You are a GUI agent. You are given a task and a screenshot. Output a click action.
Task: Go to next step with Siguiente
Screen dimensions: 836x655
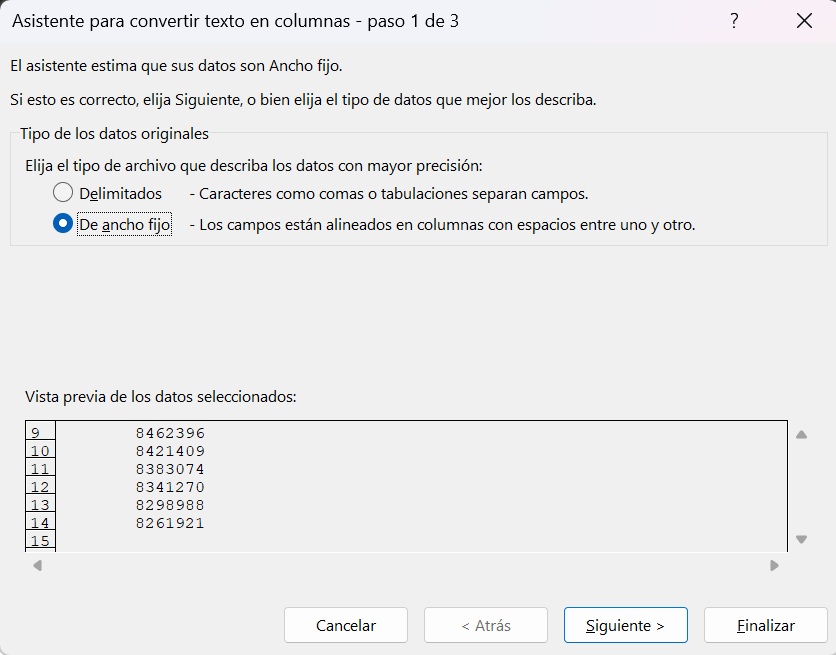[625, 626]
